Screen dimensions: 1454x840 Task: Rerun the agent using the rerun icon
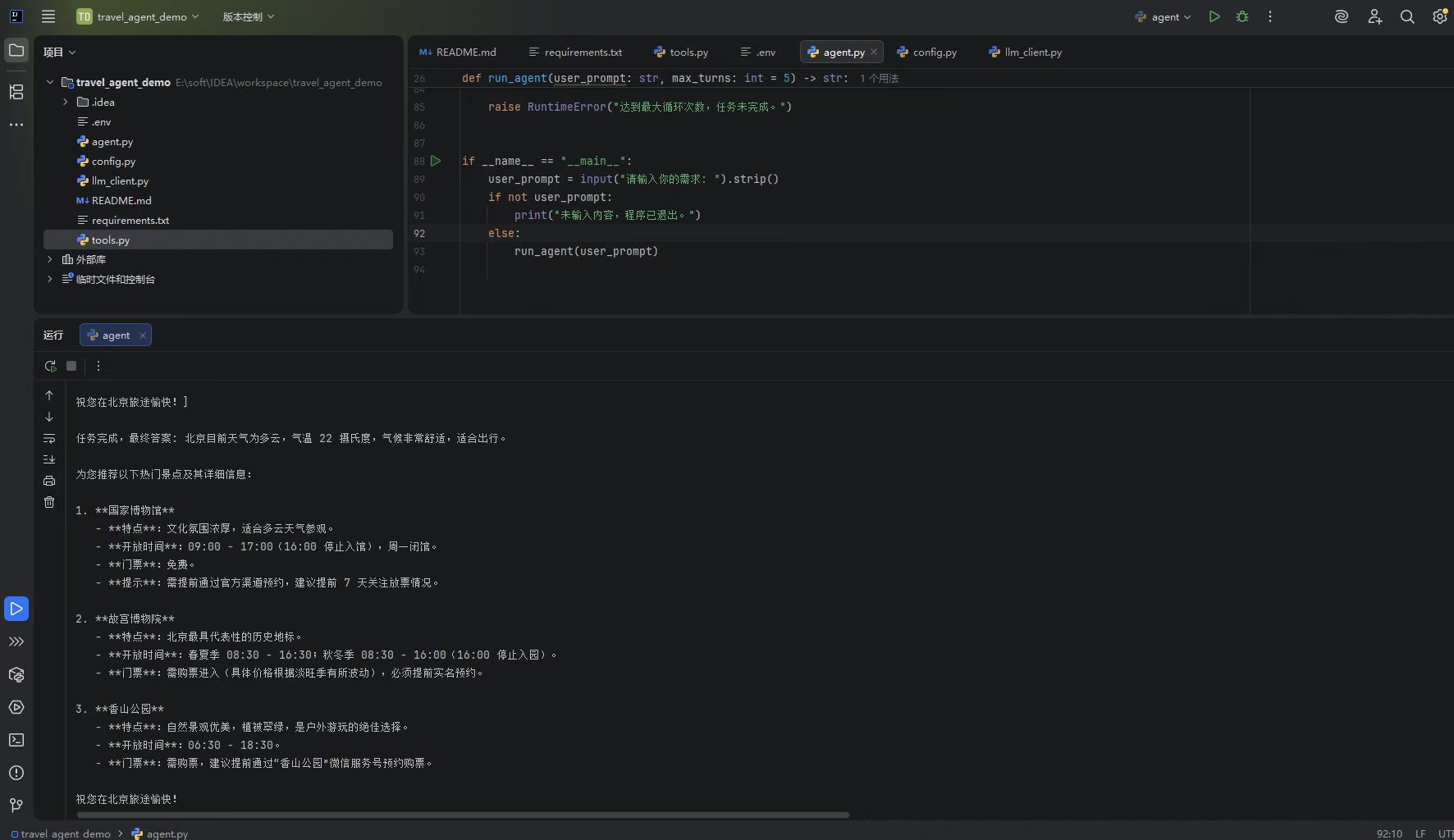(50, 366)
